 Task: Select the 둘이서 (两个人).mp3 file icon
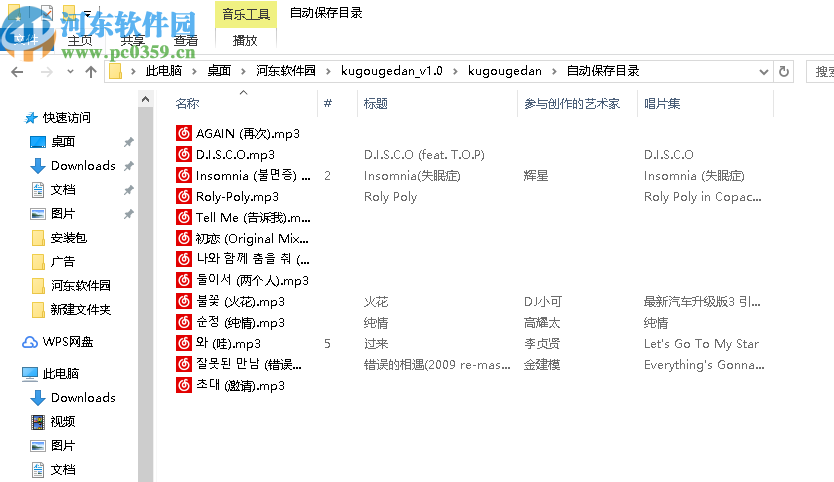[184, 280]
